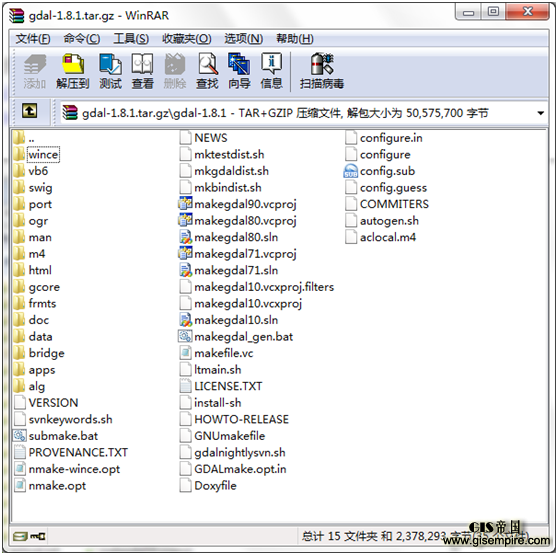Image resolution: width=558 pixels, height=555 pixels.
Task: Open the 文件(F) menu
Action: 33,38
